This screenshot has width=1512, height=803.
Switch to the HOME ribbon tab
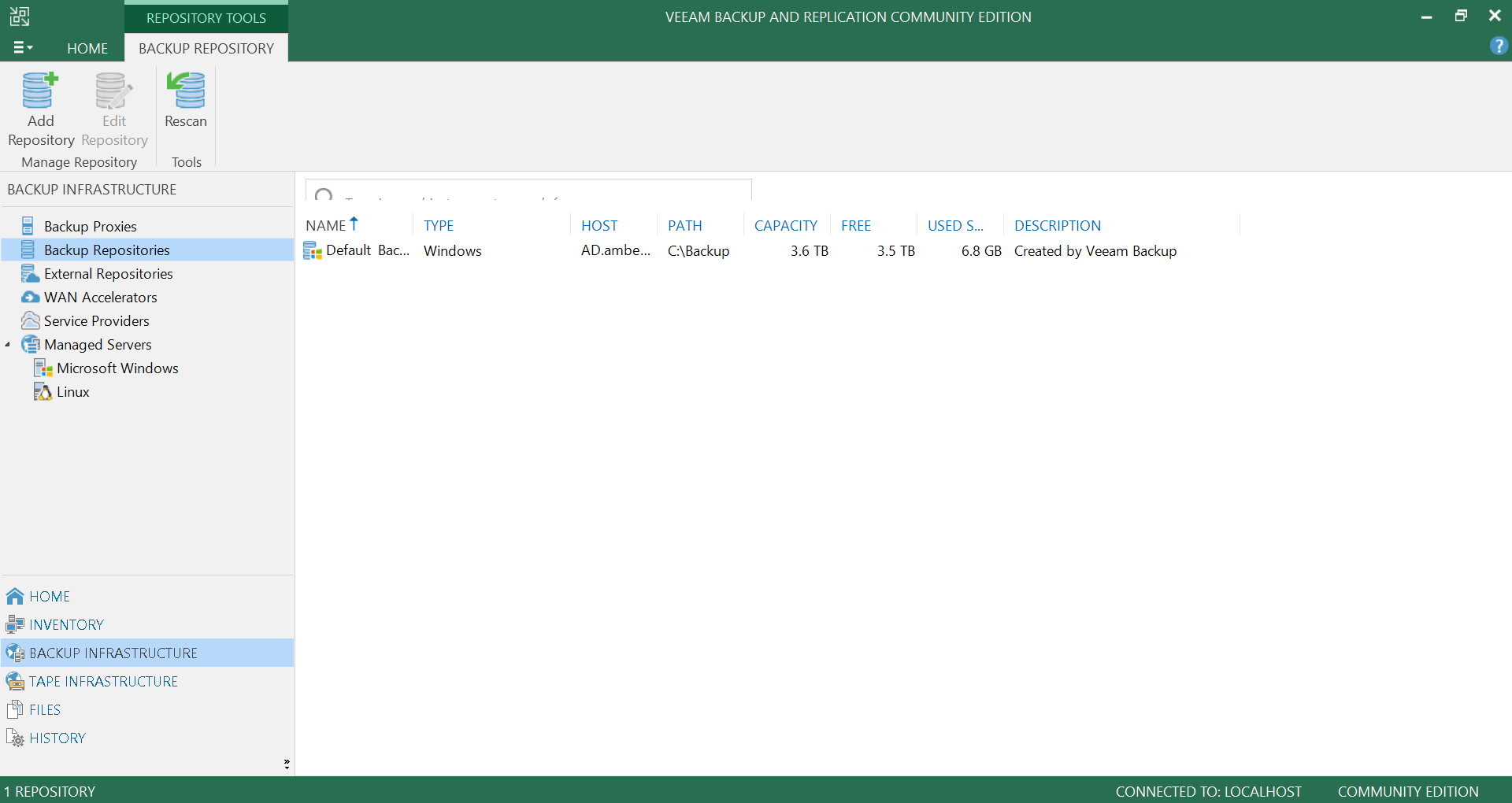(87, 48)
